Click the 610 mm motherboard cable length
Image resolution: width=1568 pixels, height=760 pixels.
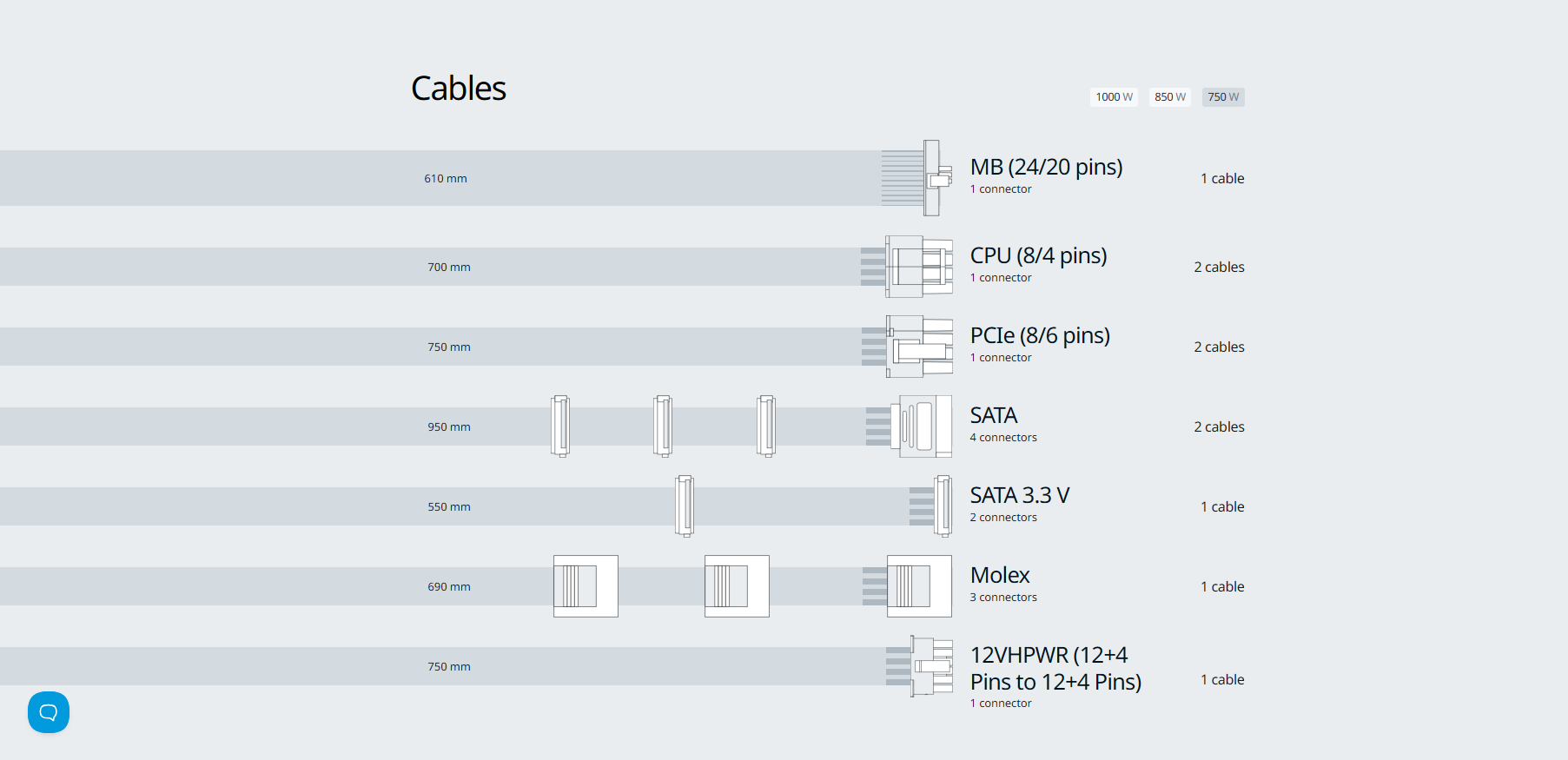click(445, 178)
